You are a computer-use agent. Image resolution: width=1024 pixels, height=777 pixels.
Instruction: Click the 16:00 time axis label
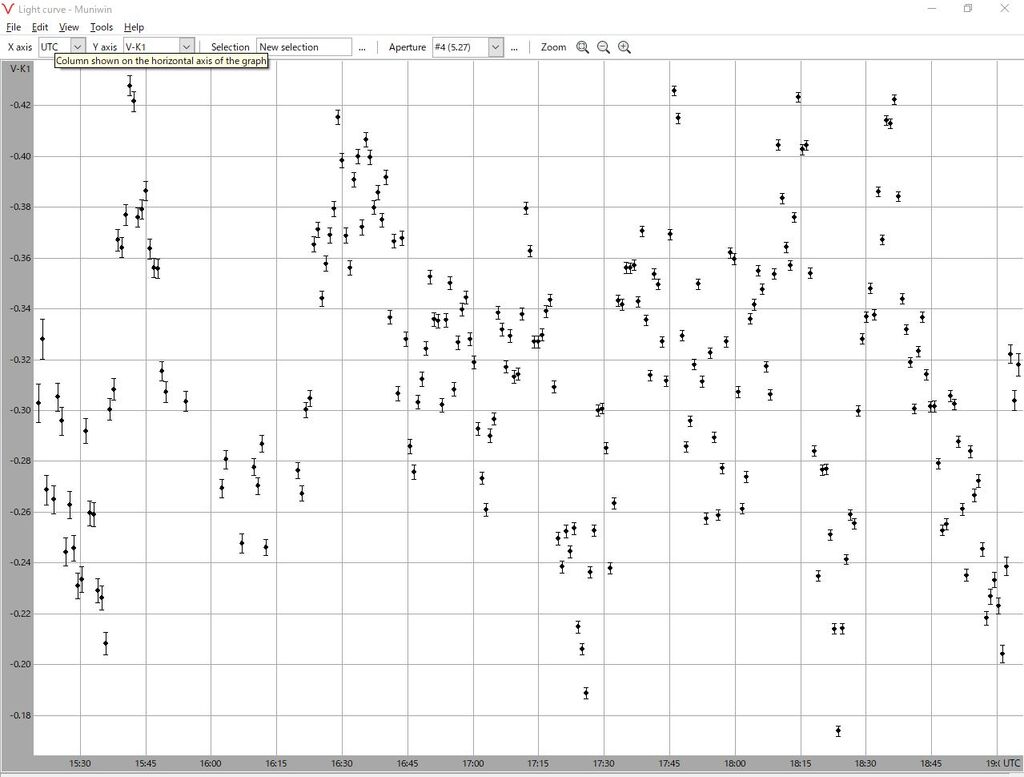tap(210, 763)
